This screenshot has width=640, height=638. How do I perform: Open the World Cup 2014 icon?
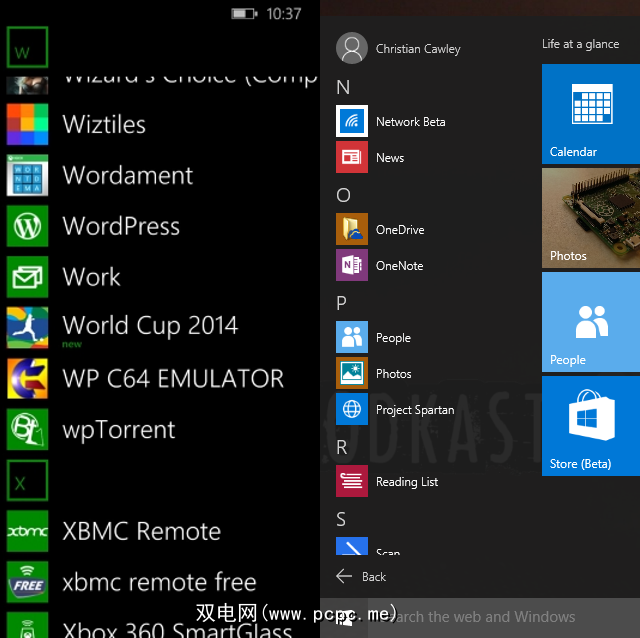(x=27, y=328)
